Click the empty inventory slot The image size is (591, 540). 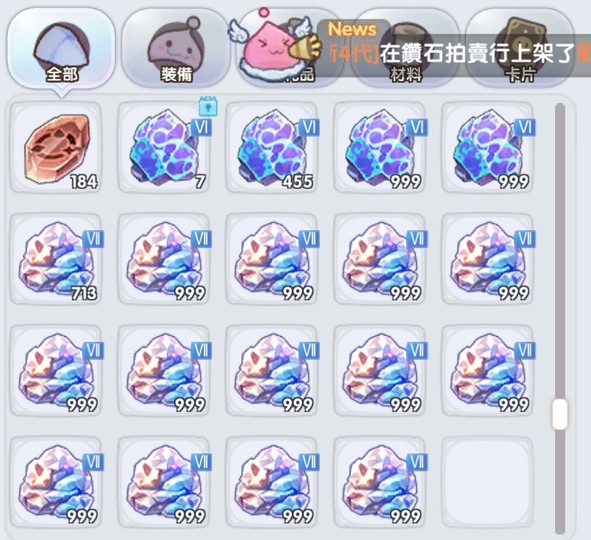[x=488, y=482]
